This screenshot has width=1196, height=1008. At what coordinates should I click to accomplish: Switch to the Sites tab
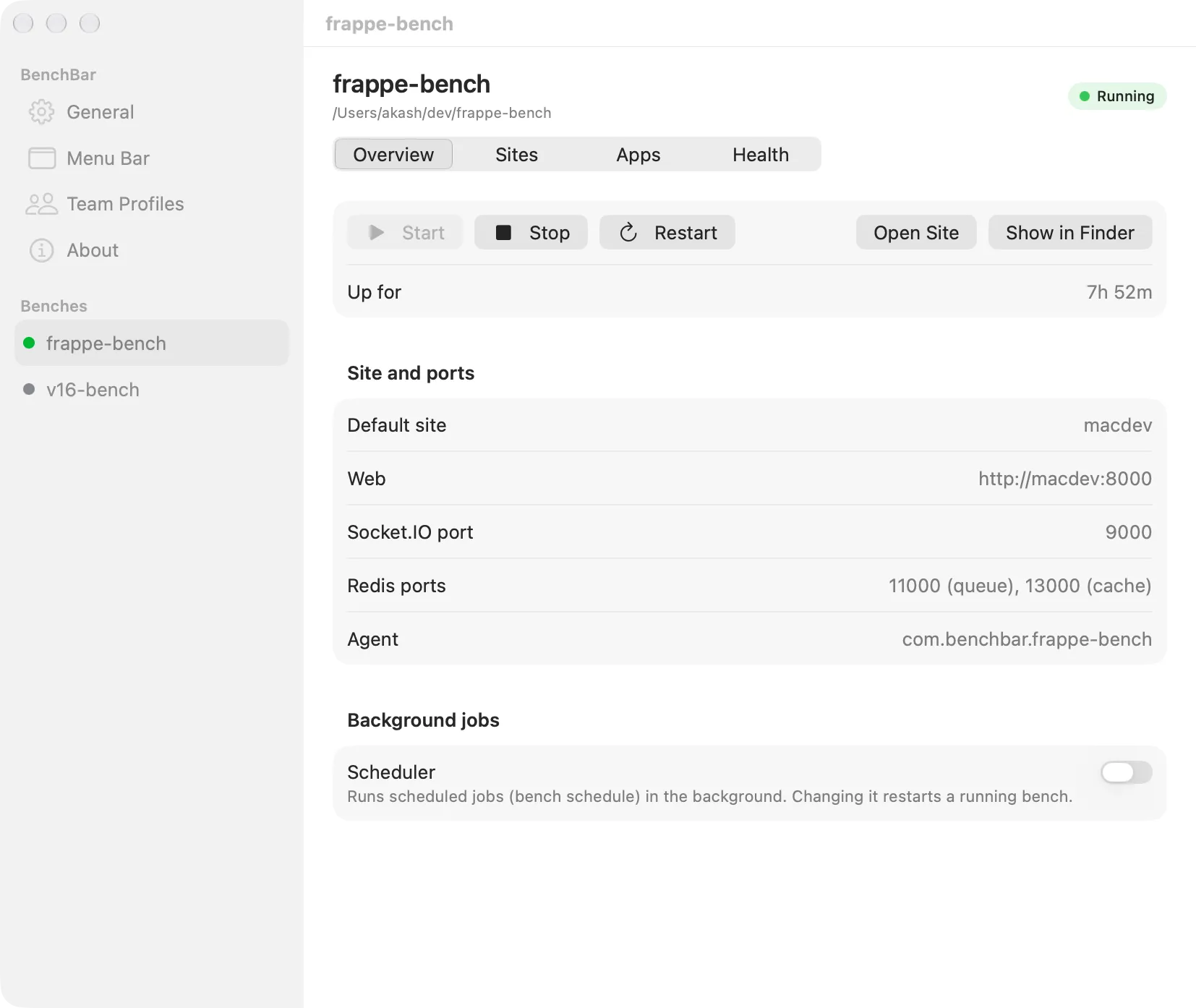point(516,154)
